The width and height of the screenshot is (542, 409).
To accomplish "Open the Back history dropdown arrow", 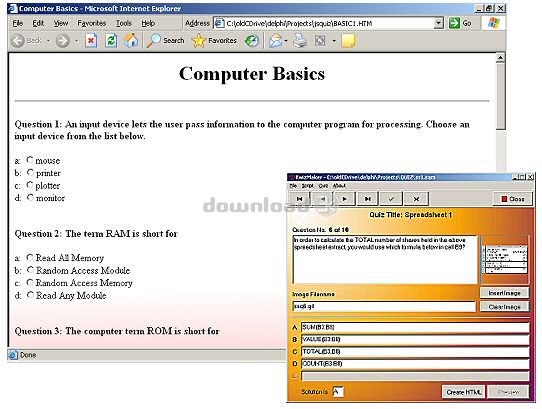I will pos(48,41).
